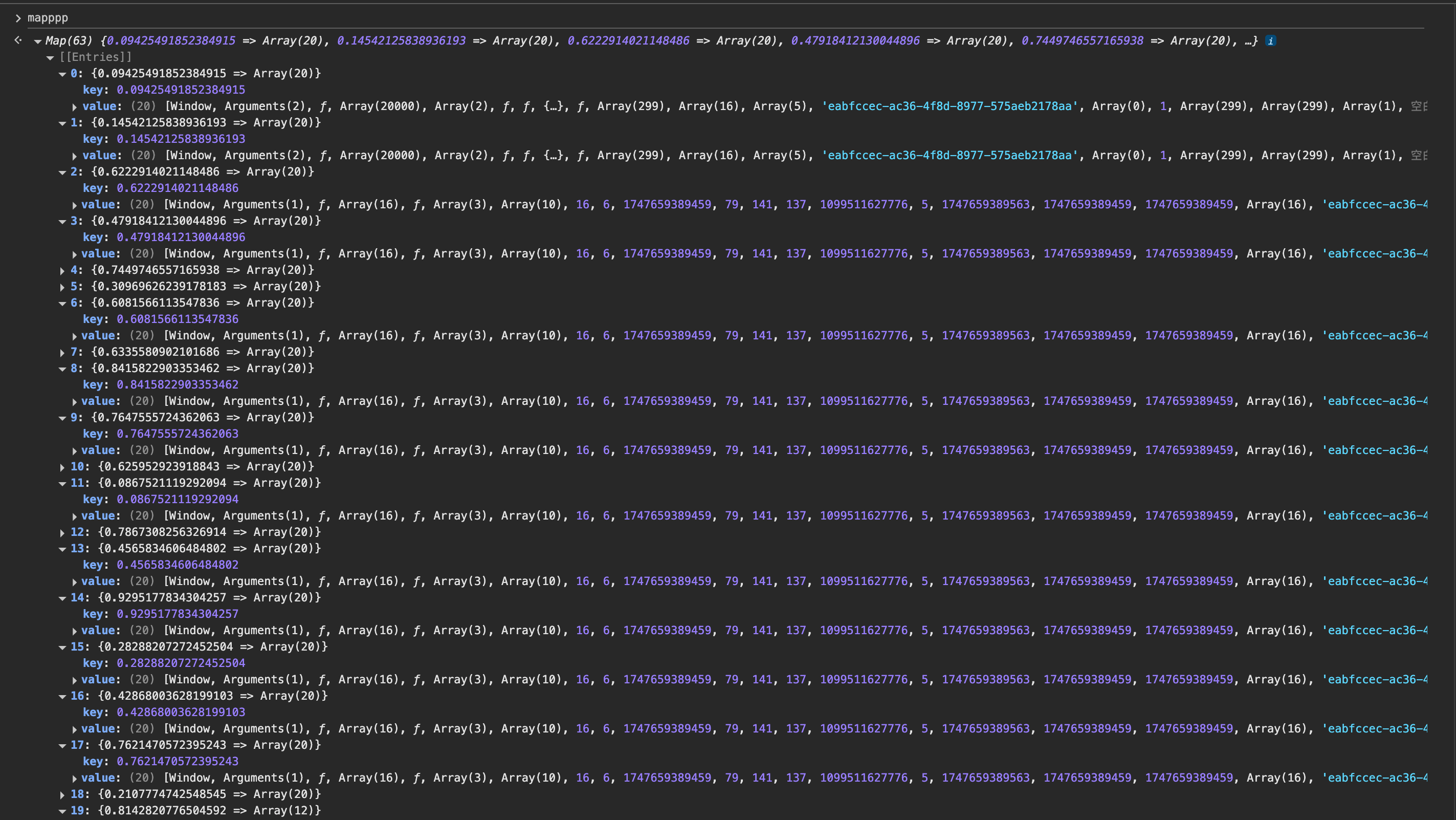Expand entry 18 with key 0.2107774742548545
This screenshot has width=1456, height=820.
pyautogui.click(x=63, y=795)
